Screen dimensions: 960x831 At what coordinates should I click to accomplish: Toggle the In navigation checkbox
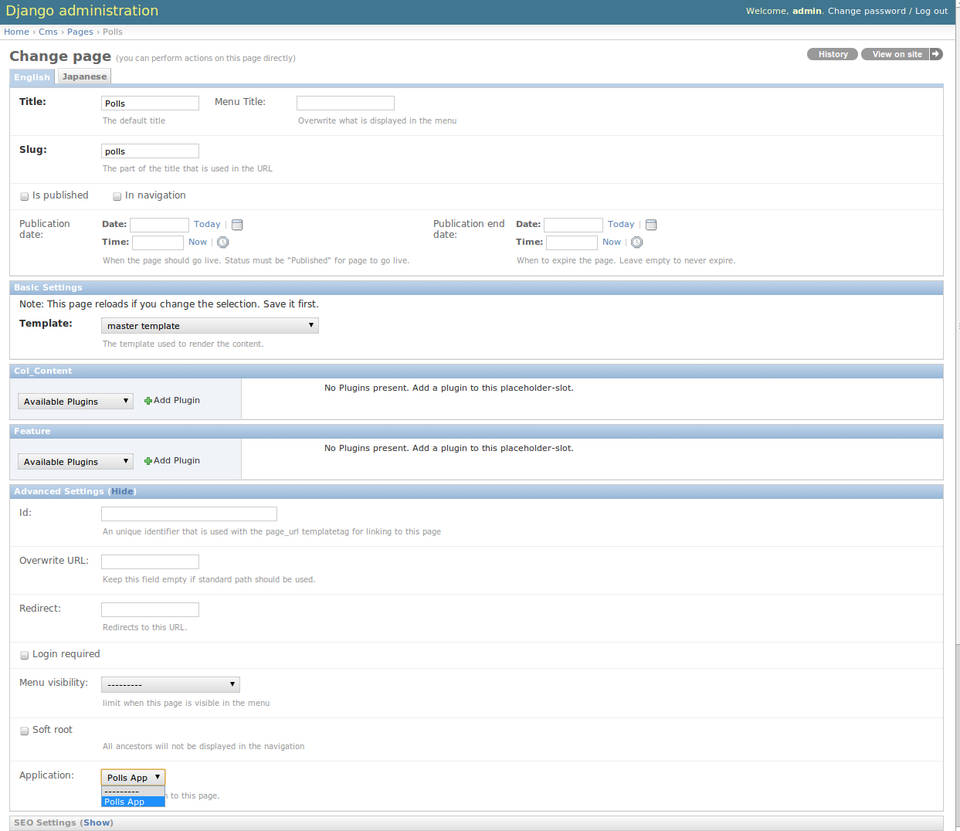pos(117,197)
